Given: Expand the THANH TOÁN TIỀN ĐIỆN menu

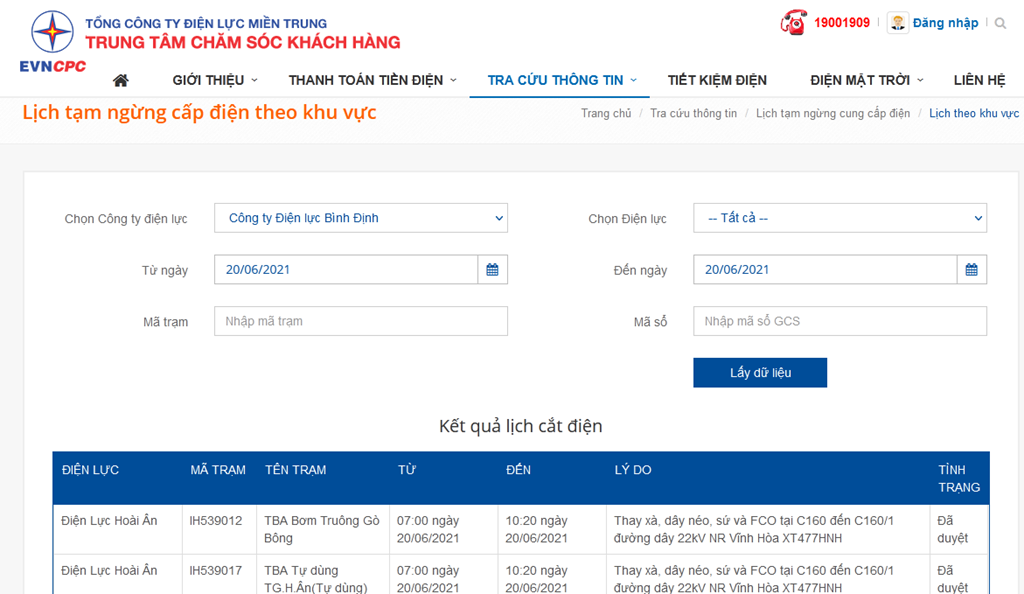Looking at the screenshot, I should 372,80.
